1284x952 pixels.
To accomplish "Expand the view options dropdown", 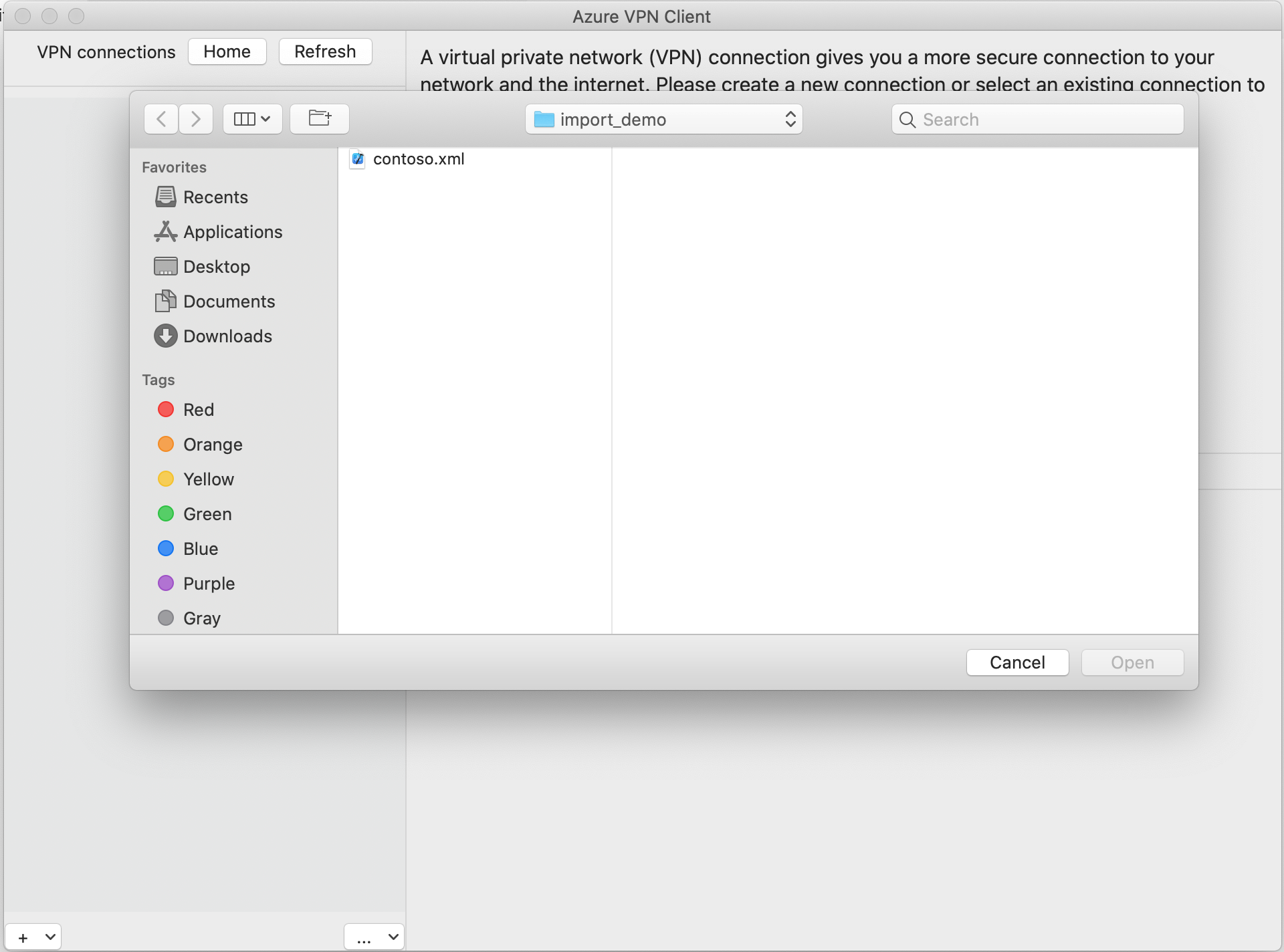I will 252,118.
